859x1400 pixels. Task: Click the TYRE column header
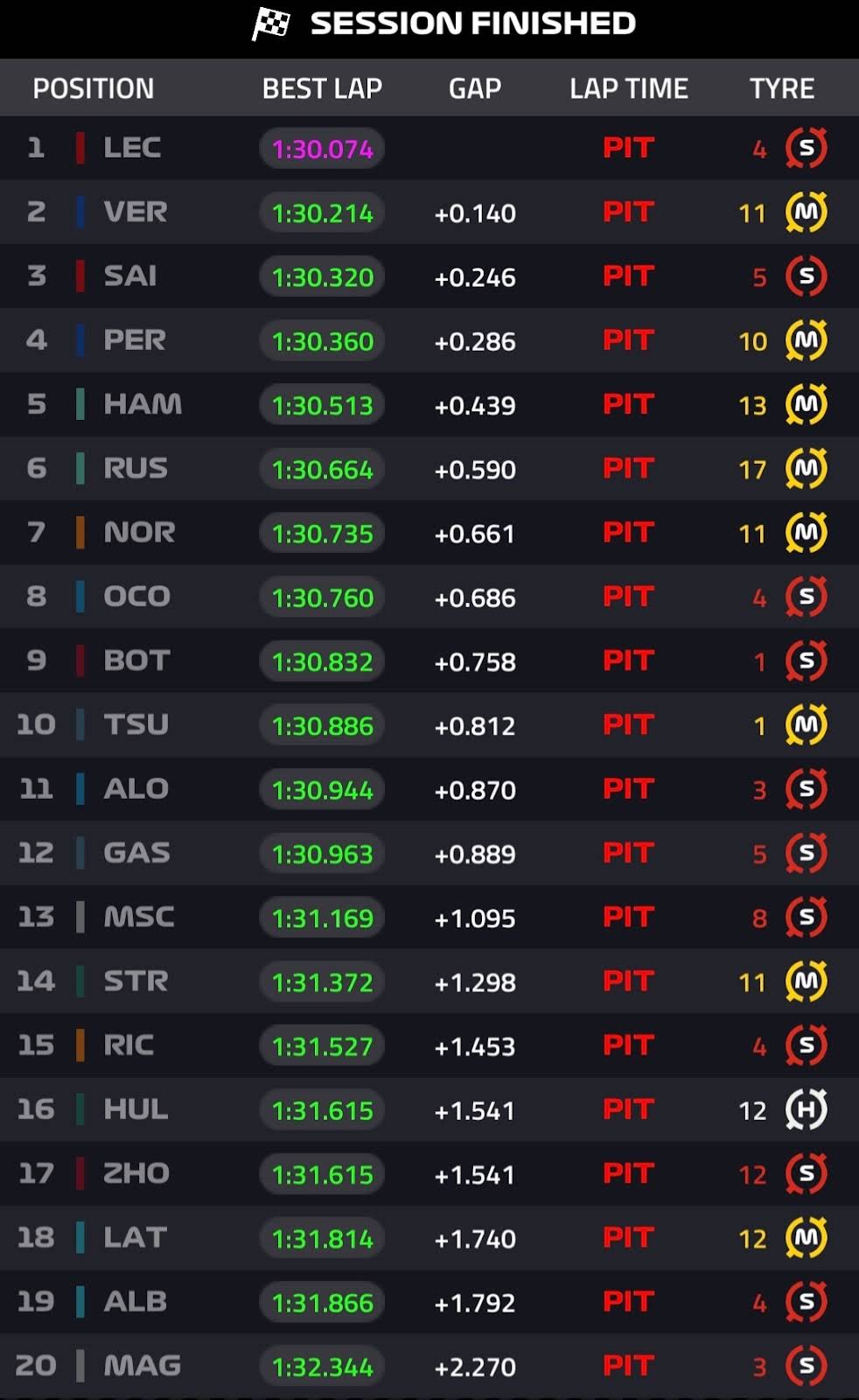pos(781,88)
